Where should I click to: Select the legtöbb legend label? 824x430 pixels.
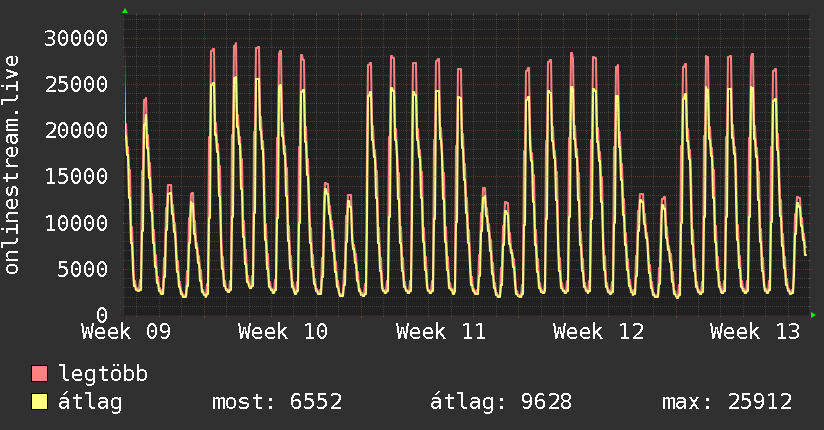pyautogui.click(x=103, y=374)
